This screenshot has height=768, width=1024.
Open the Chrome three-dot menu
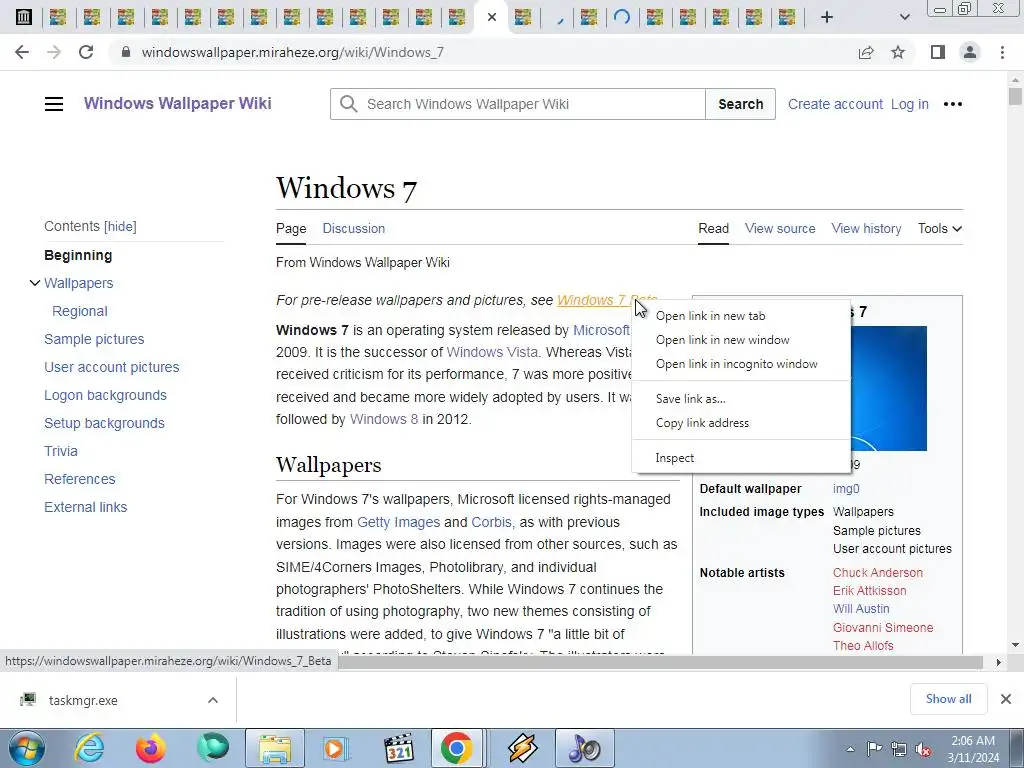point(1002,52)
